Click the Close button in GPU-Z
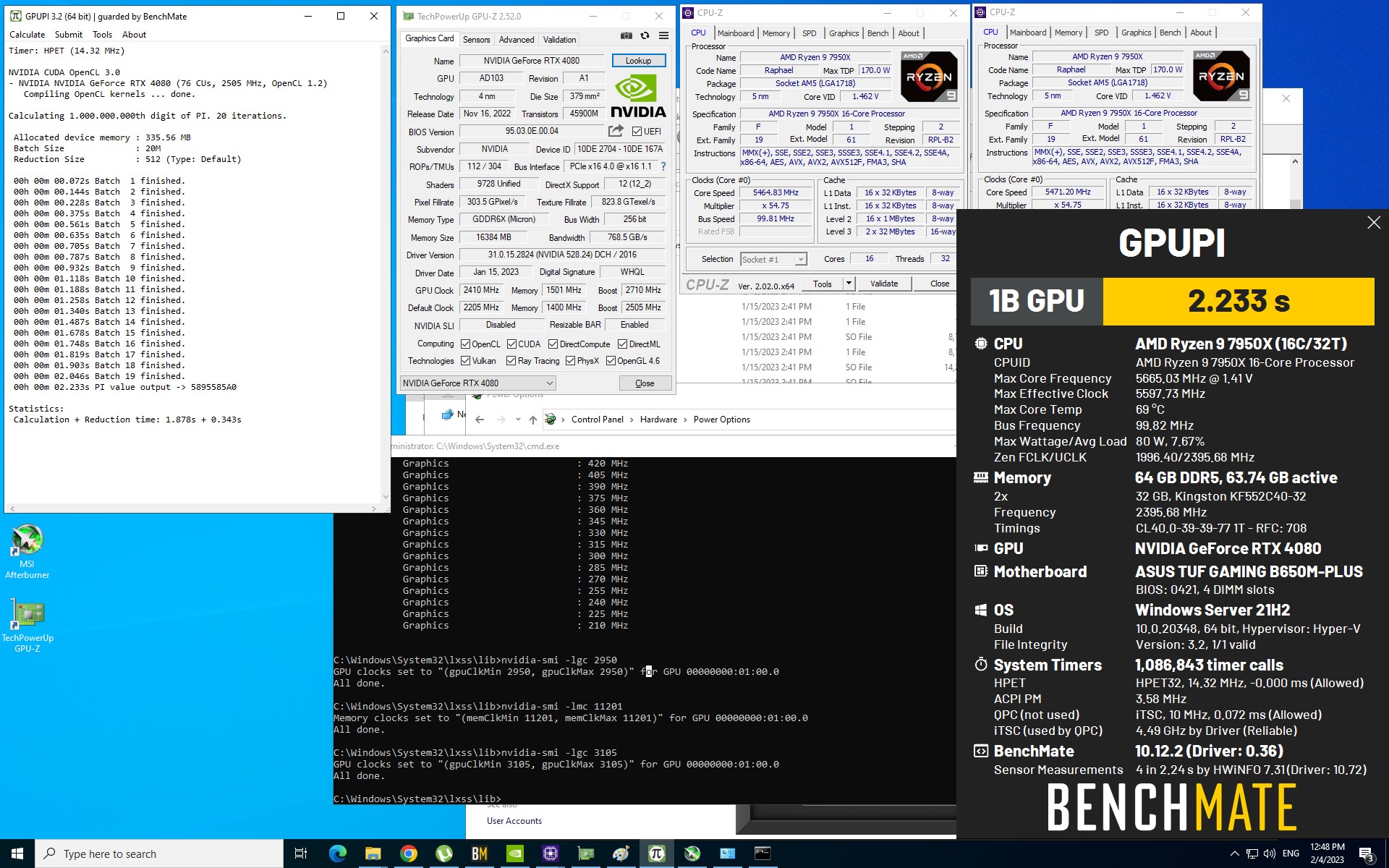Viewport: 1389px width, 868px height. pyautogui.click(x=645, y=383)
